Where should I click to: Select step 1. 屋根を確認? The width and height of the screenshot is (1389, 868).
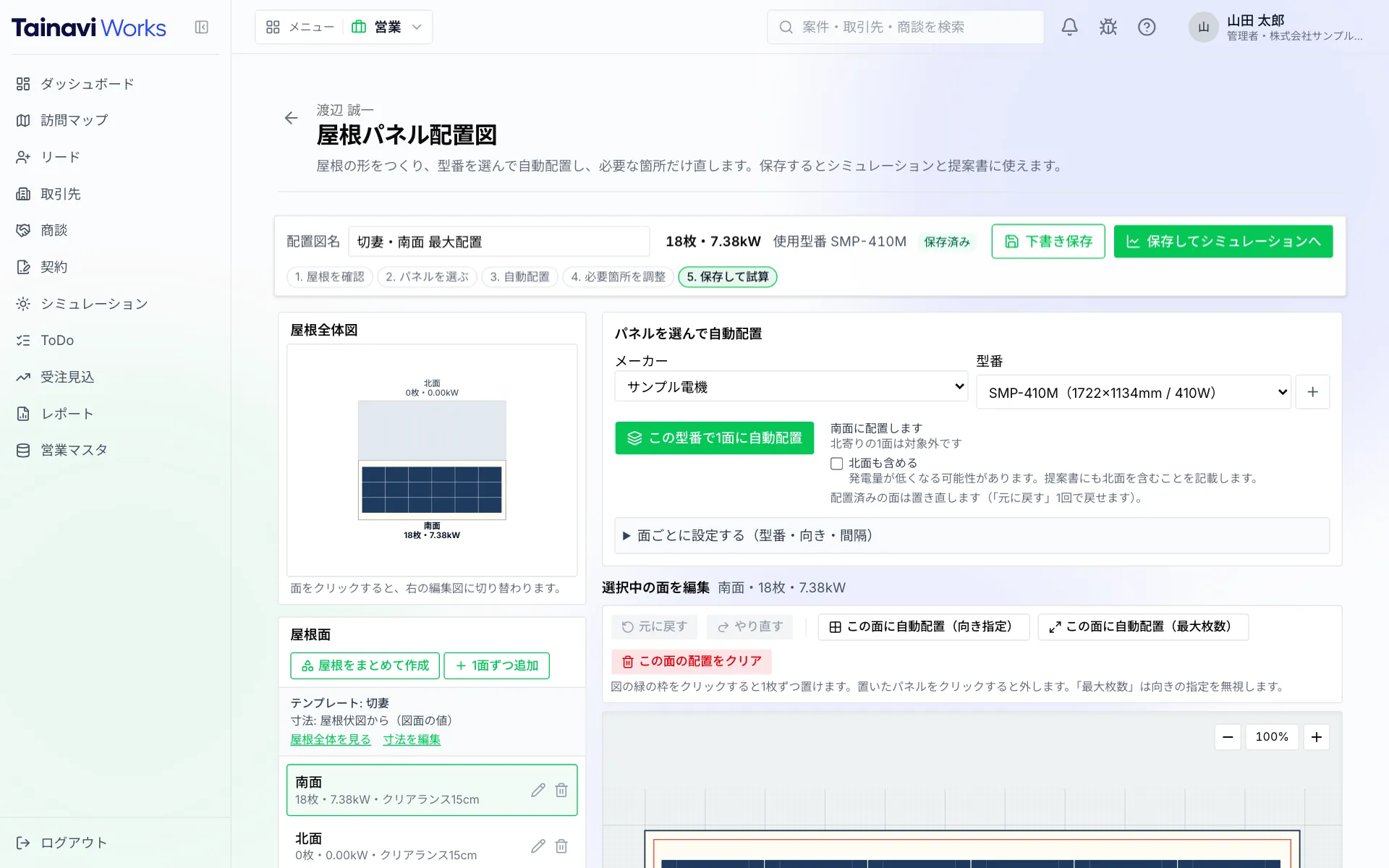(330, 277)
